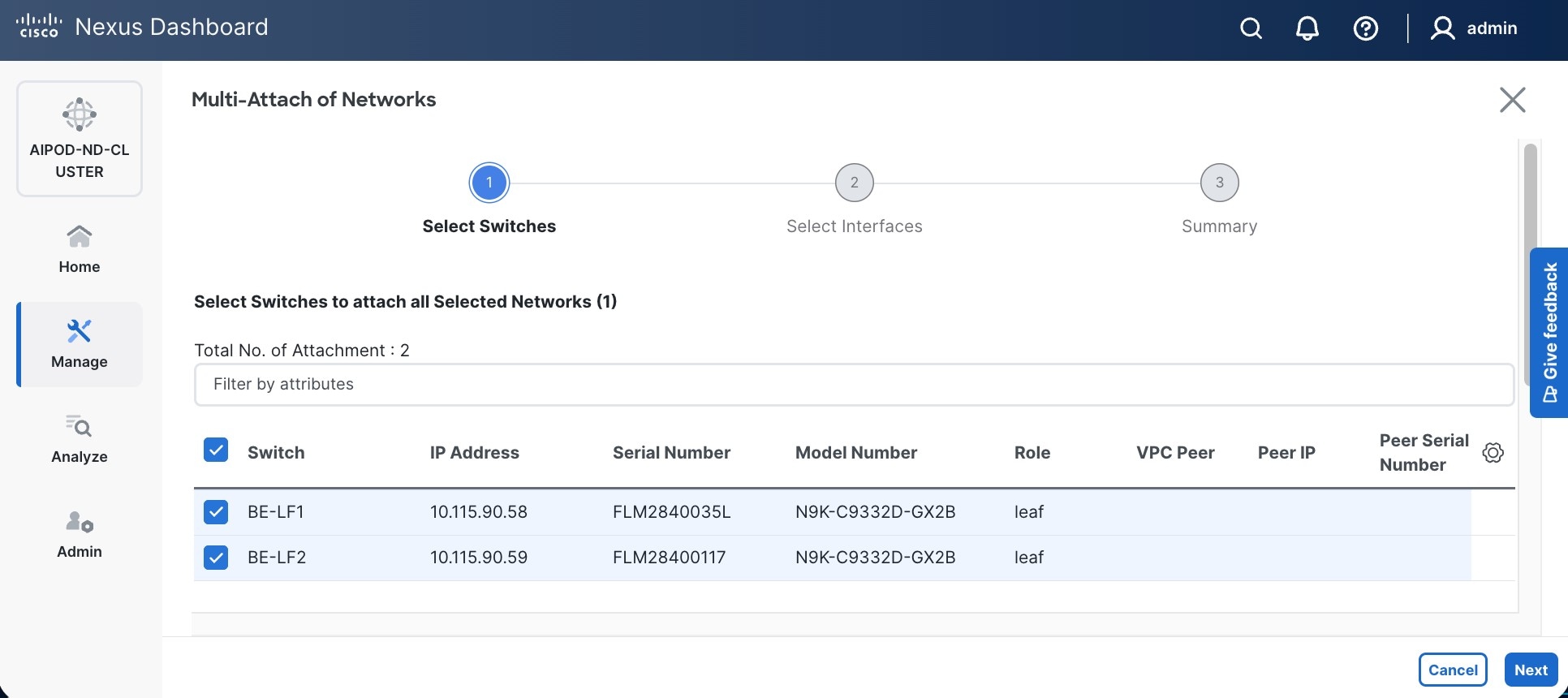
Task: Click the Filter by attributes field
Action: (854, 385)
